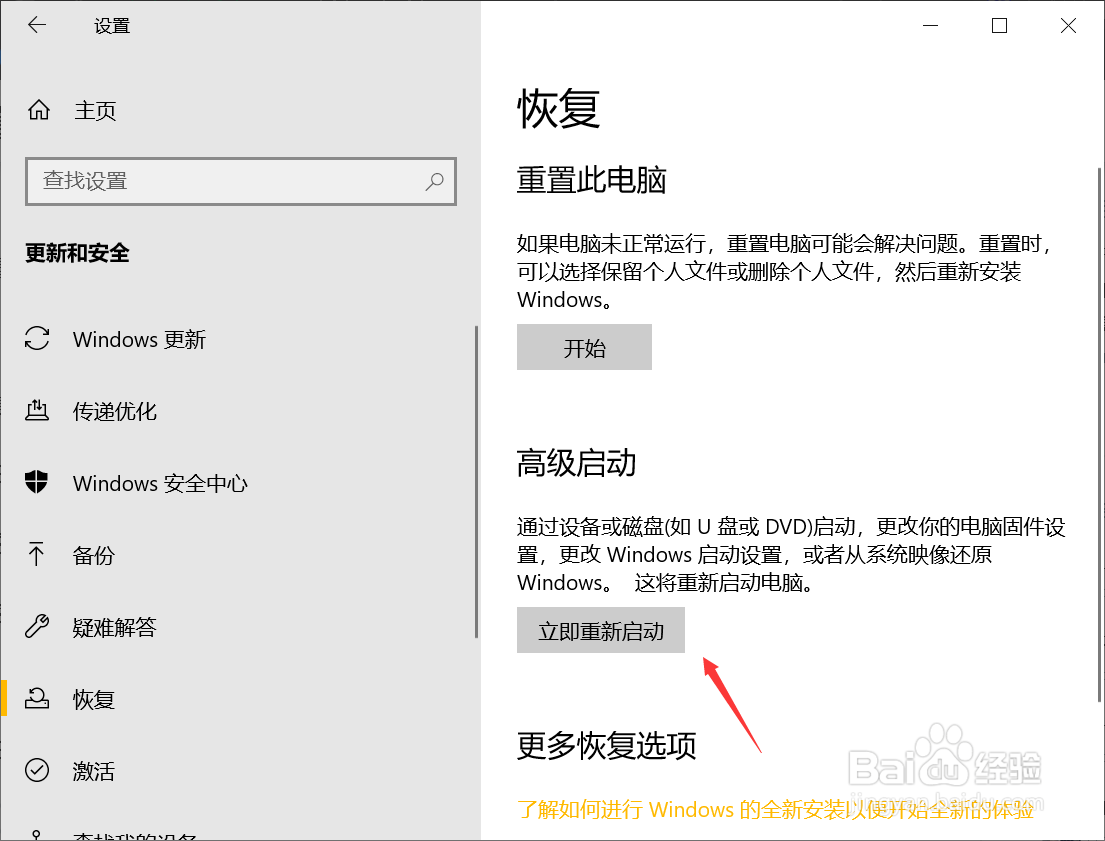Click the 主页 home icon
1105x841 pixels.
(x=38, y=111)
